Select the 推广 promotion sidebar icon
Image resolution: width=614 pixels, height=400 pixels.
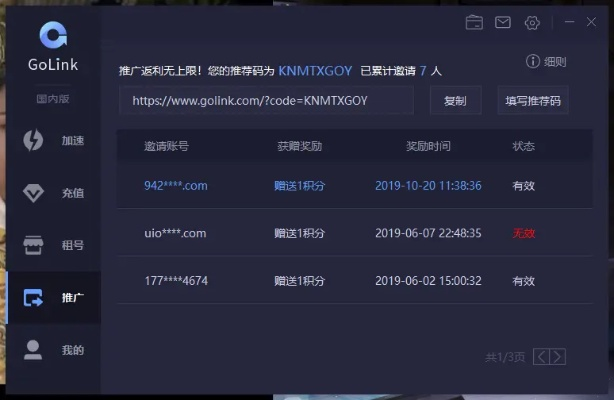pos(34,298)
